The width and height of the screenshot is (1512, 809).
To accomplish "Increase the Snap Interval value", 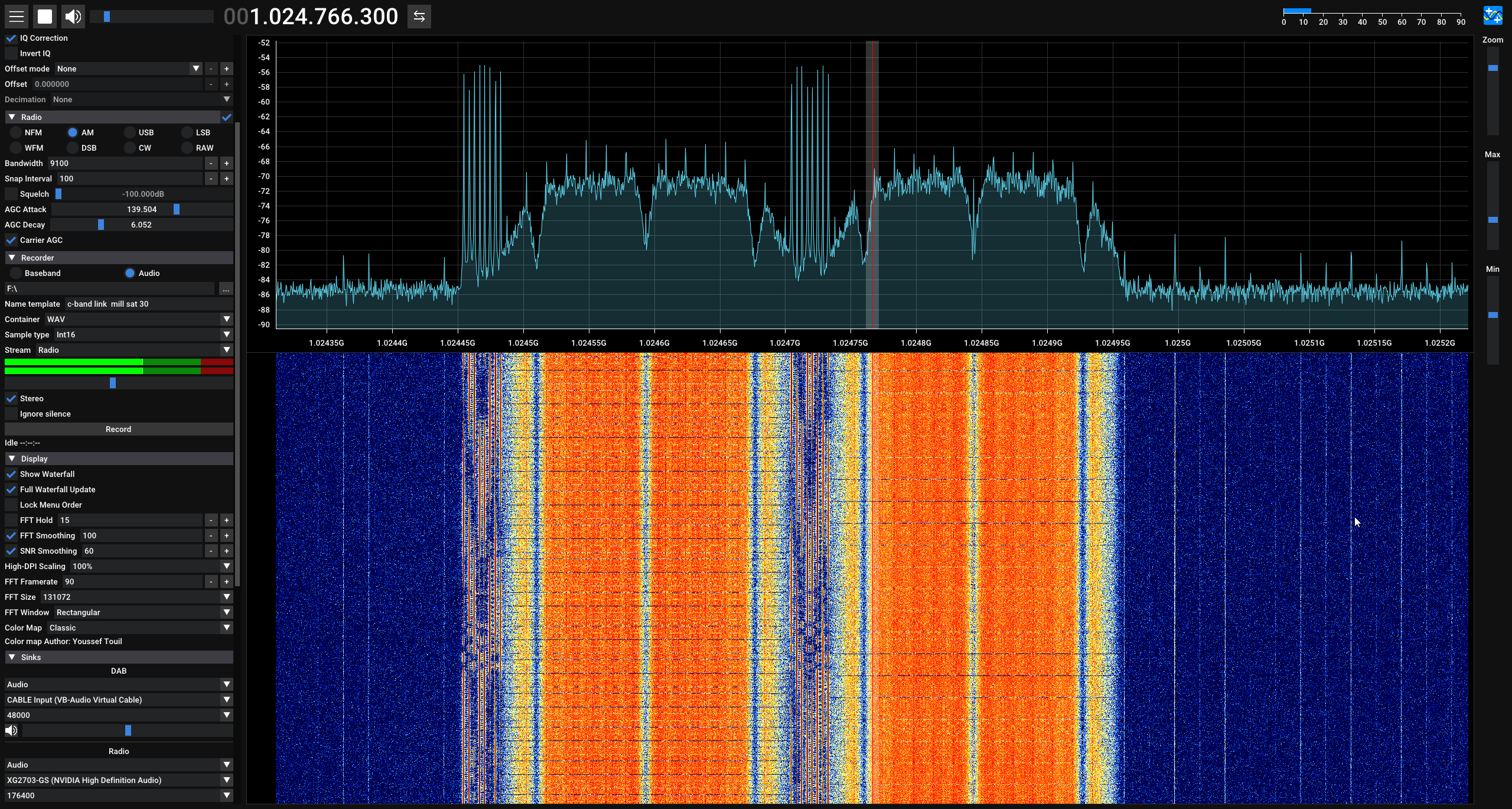I will pyautogui.click(x=226, y=178).
